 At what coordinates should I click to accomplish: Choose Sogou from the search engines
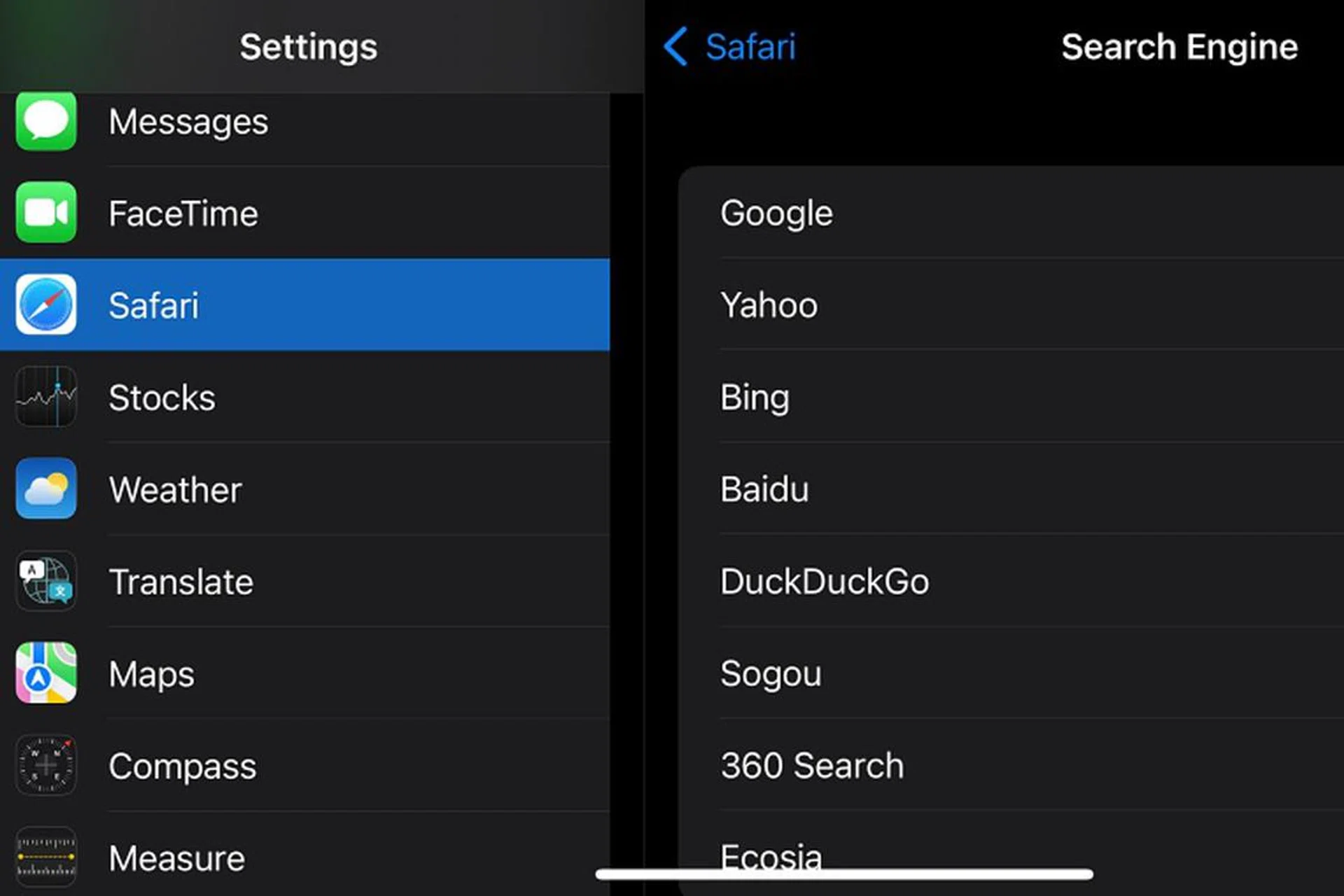pos(771,673)
